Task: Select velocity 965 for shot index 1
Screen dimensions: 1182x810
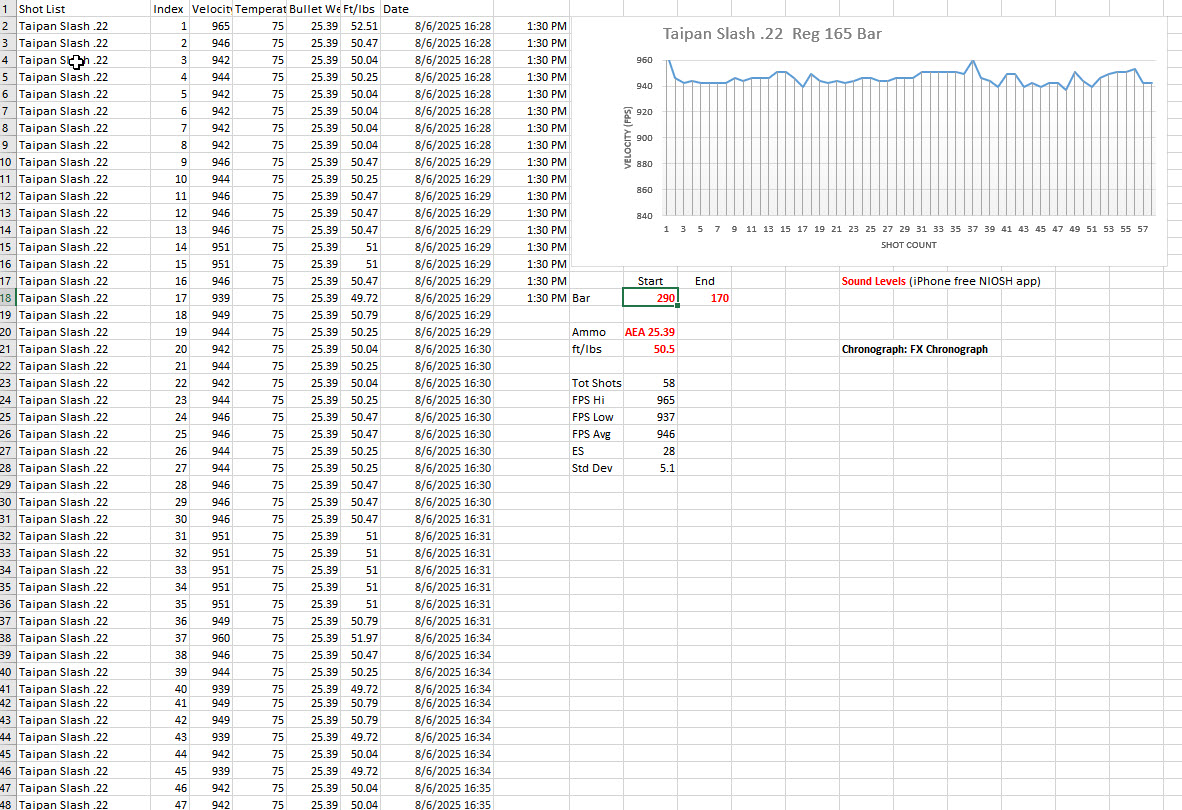Action: pos(211,26)
